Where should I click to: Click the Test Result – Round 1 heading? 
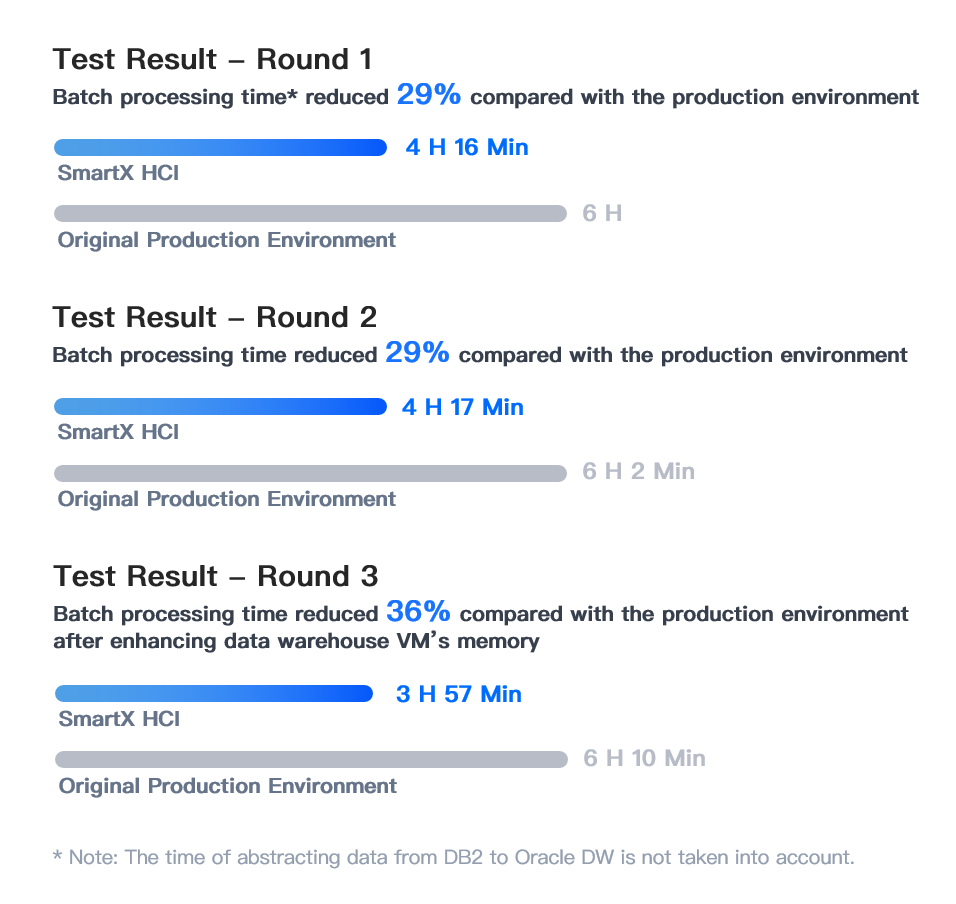[x=212, y=60]
